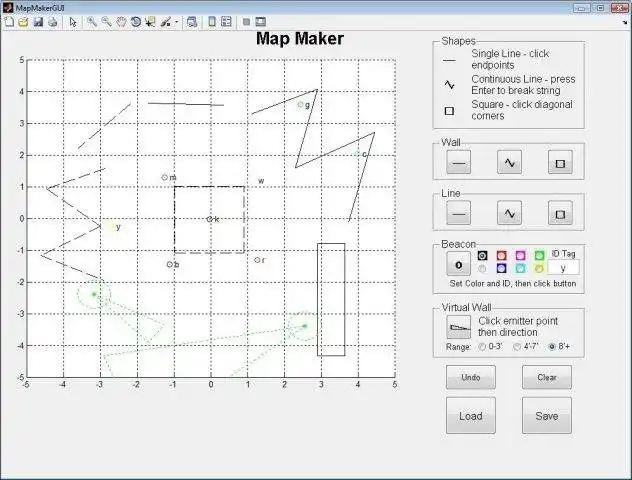Screen dimensions: 632x480
Task: Click the 'Set Color and ID' instruction text
Action: [x=513, y=283]
